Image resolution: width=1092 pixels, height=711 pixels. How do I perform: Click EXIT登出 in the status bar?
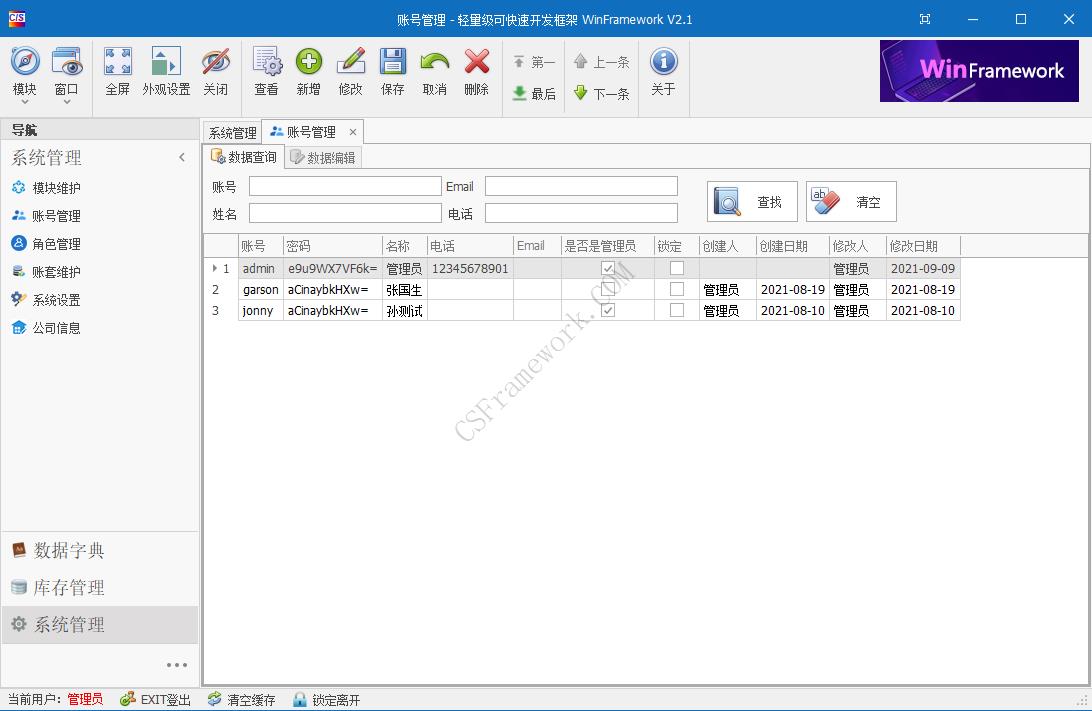(155, 700)
